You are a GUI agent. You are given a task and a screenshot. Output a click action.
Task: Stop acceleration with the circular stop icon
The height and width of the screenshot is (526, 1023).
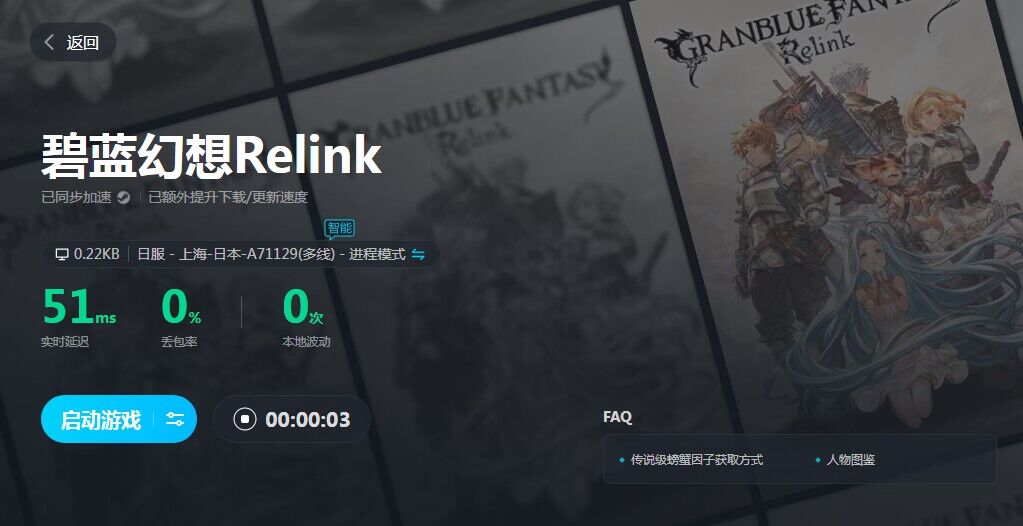click(x=245, y=419)
